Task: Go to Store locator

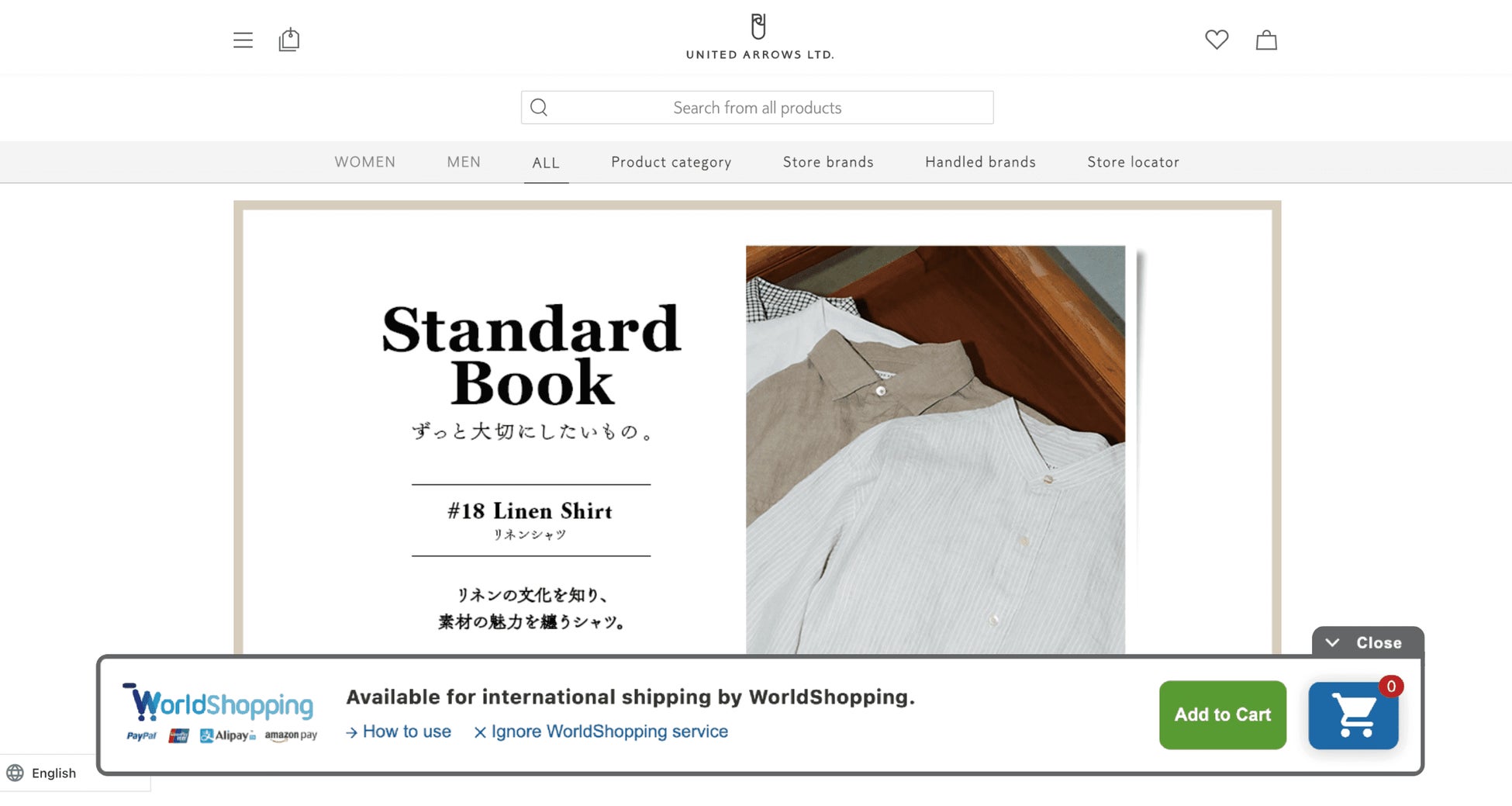Action: coord(1133,162)
